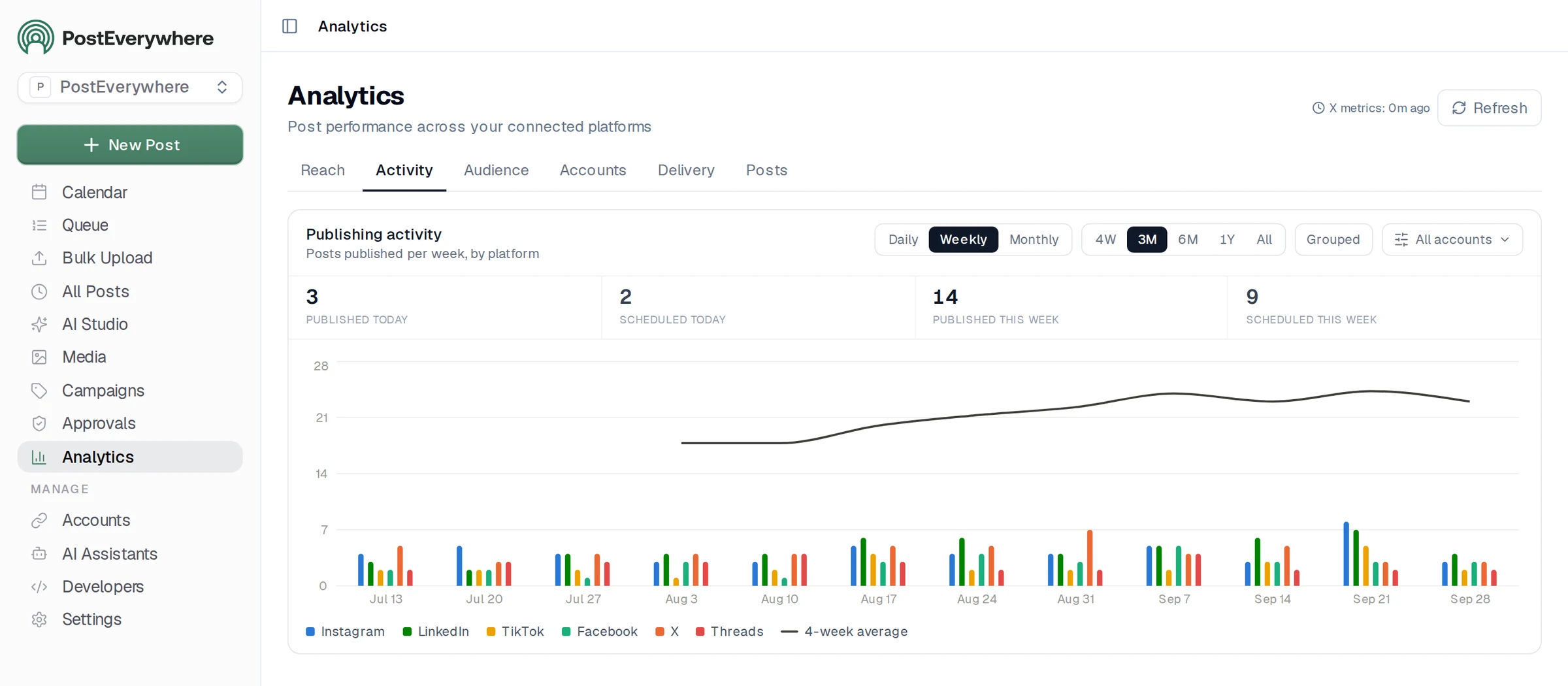
Task: Click the Developers code icon
Action: click(x=39, y=587)
